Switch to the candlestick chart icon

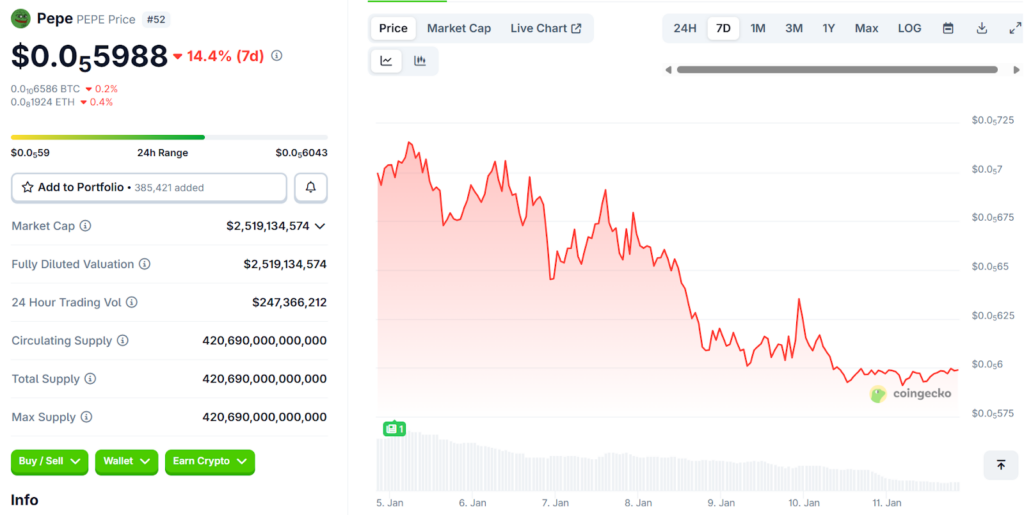pos(420,61)
